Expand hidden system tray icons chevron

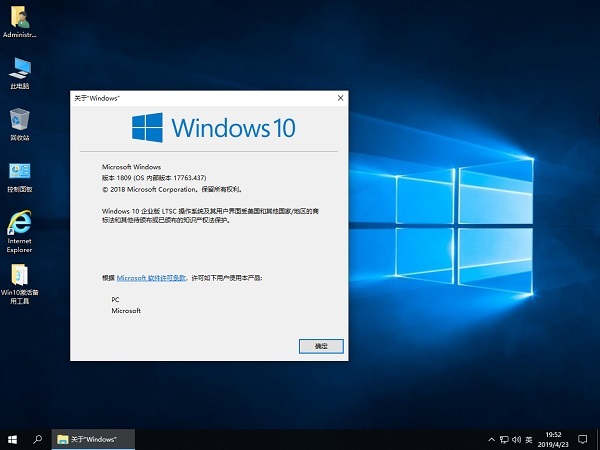tap(491, 439)
